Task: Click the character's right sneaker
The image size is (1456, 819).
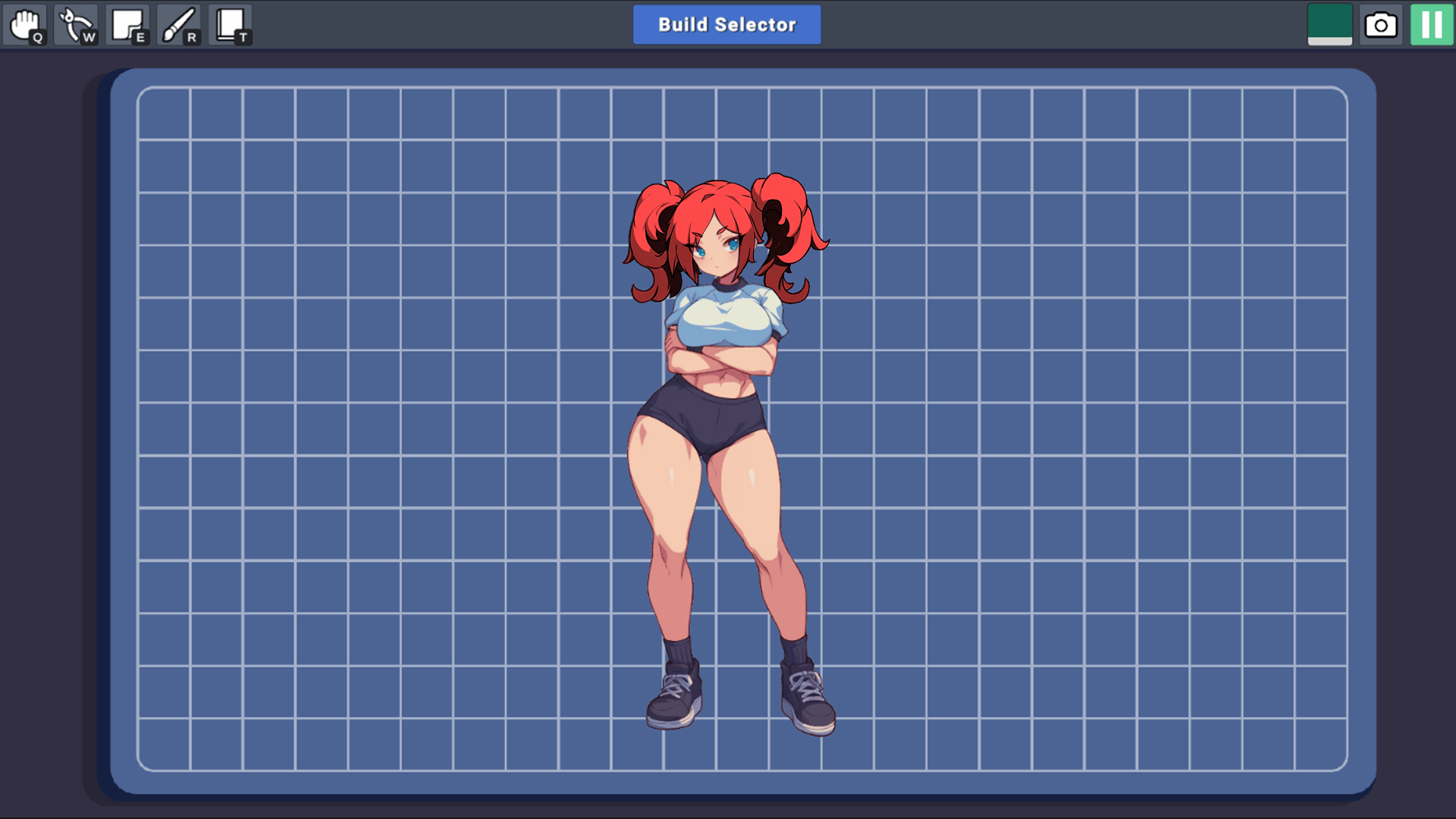Action: pyautogui.click(x=808, y=701)
